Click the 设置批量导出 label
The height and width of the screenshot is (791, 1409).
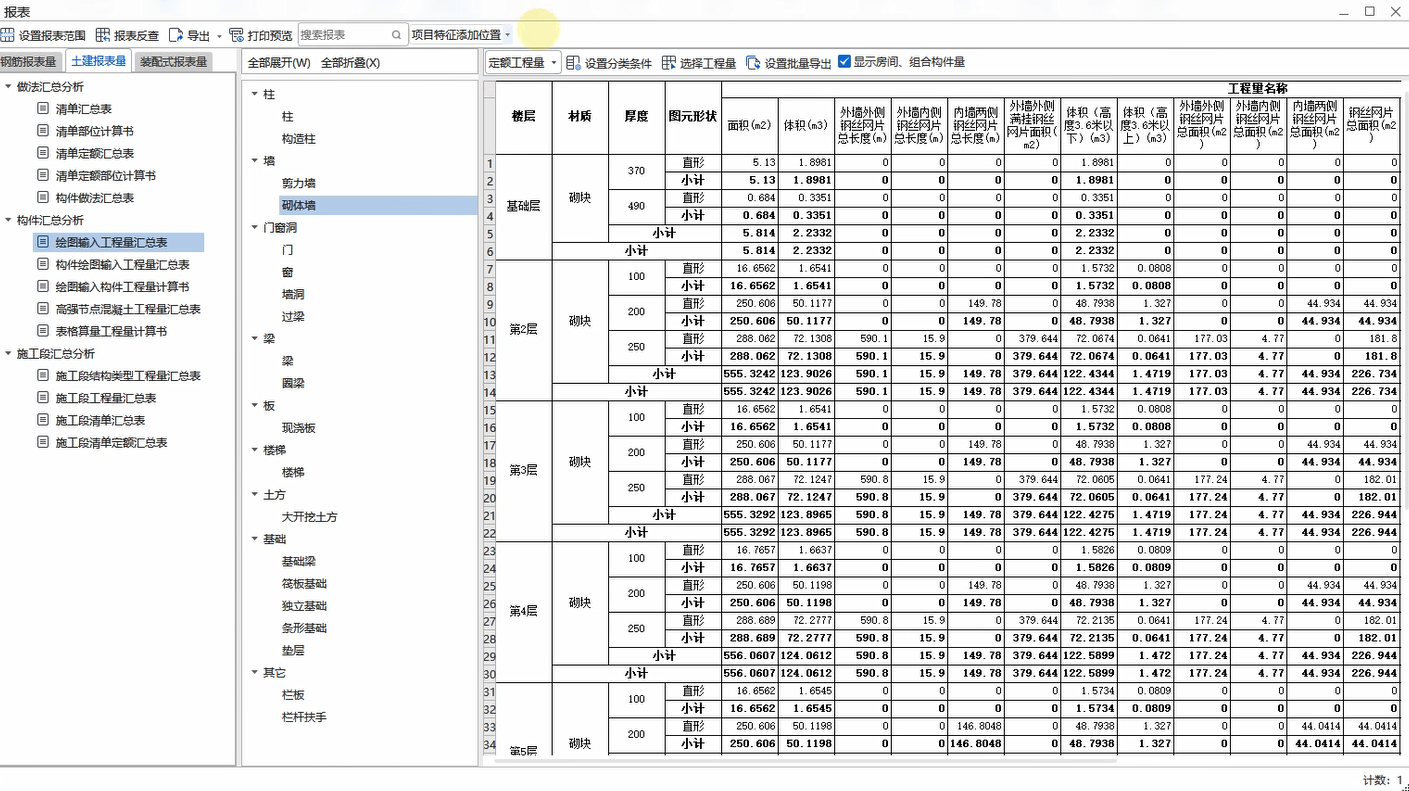(x=798, y=63)
